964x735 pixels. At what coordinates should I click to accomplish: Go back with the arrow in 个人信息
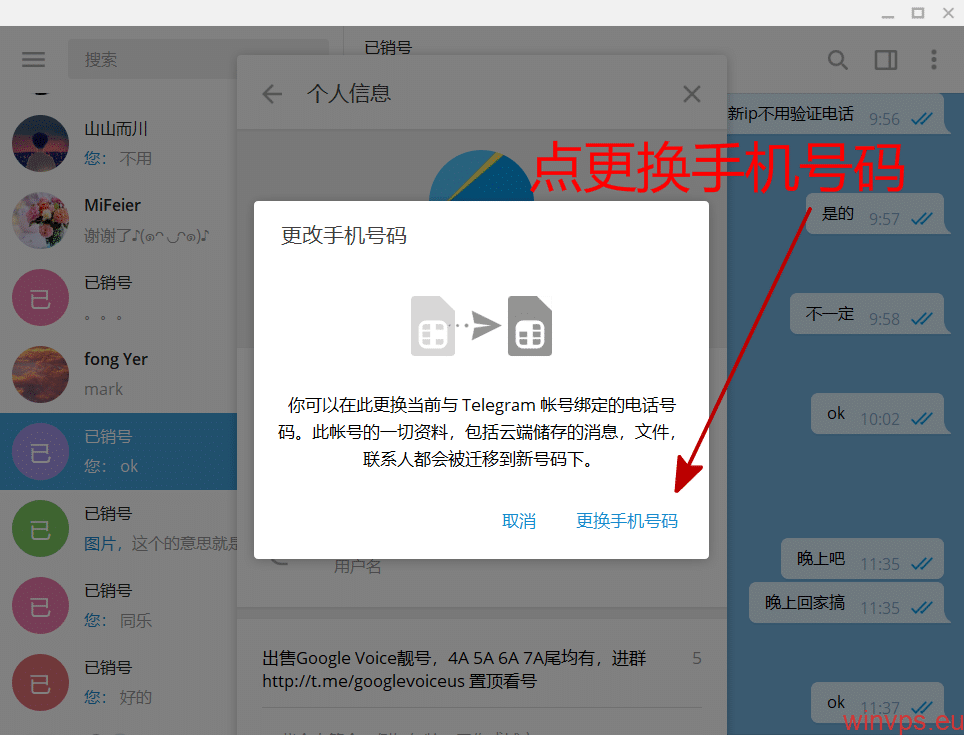[x=272, y=94]
